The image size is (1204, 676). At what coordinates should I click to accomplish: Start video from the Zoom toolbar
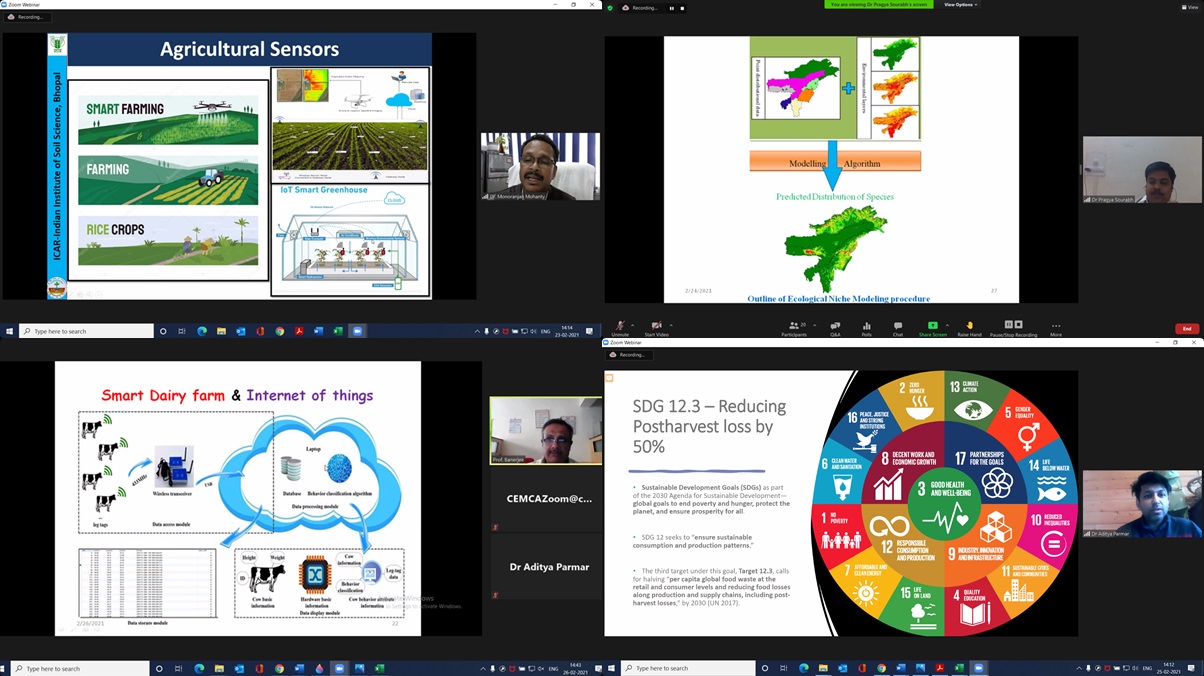coord(656,326)
